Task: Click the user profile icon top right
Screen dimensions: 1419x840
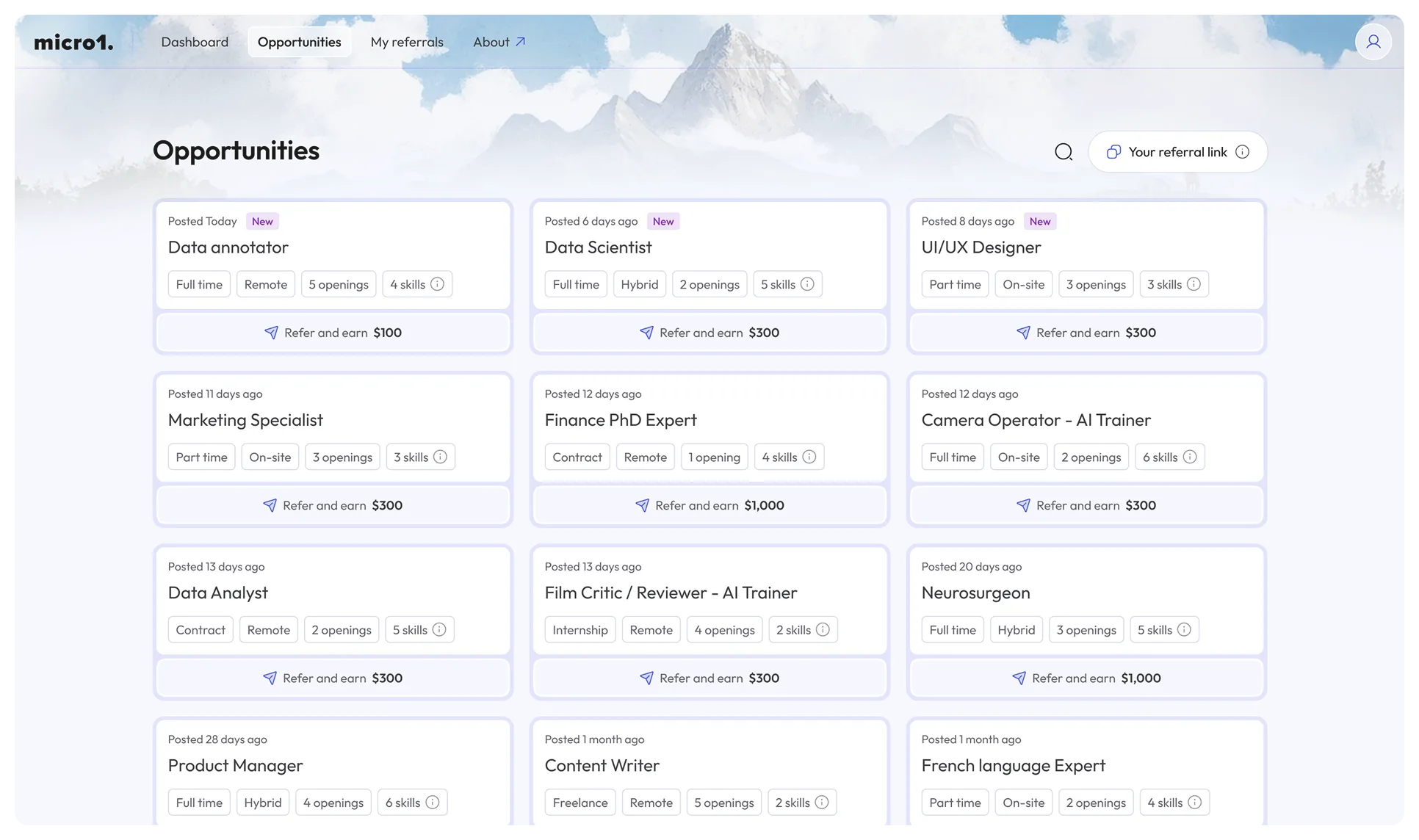Action: point(1373,42)
